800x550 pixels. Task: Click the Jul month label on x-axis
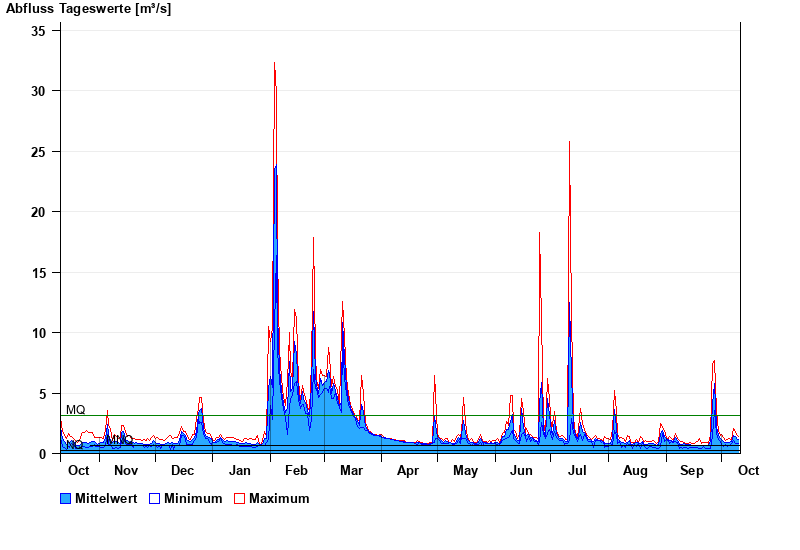[578, 470]
